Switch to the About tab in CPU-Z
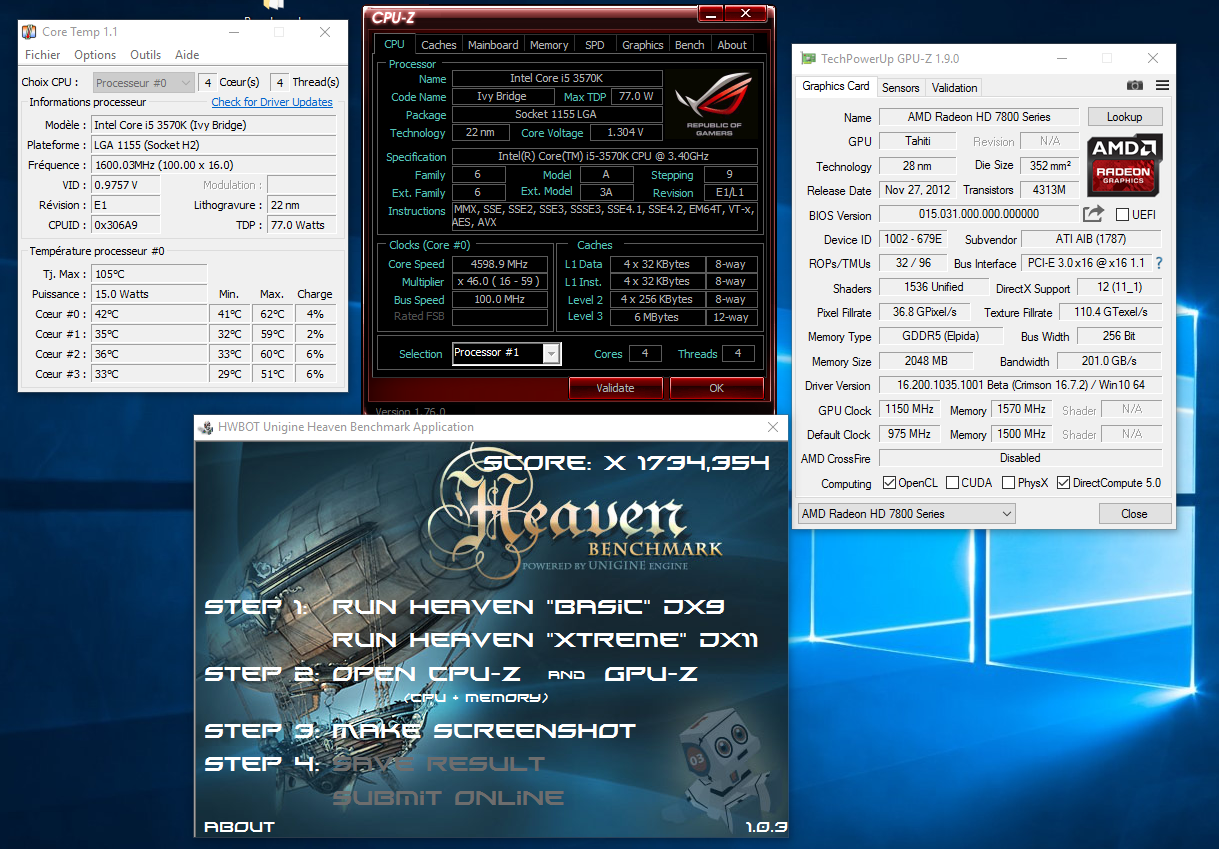The width and height of the screenshot is (1219, 849). point(732,45)
